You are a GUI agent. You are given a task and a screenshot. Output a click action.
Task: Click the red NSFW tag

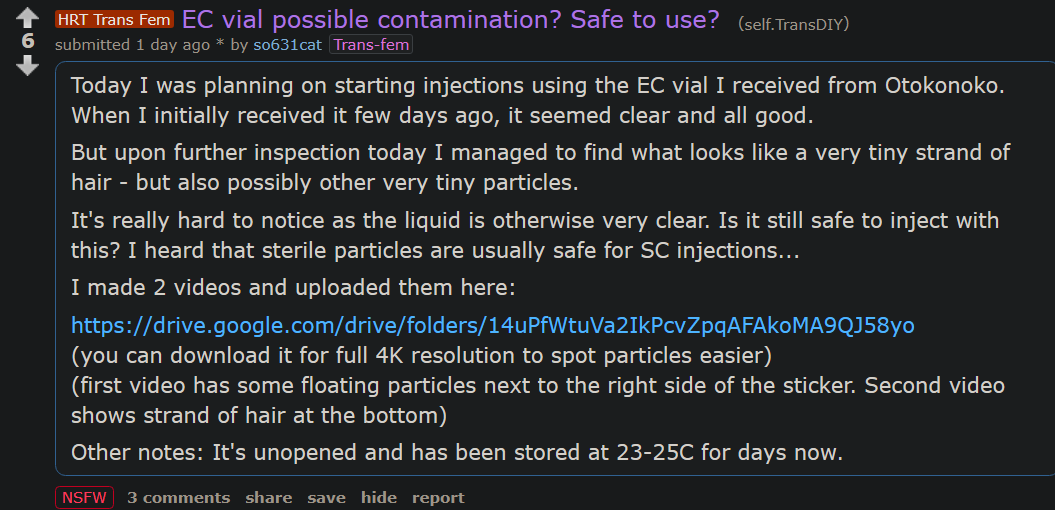(x=85, y=497)
